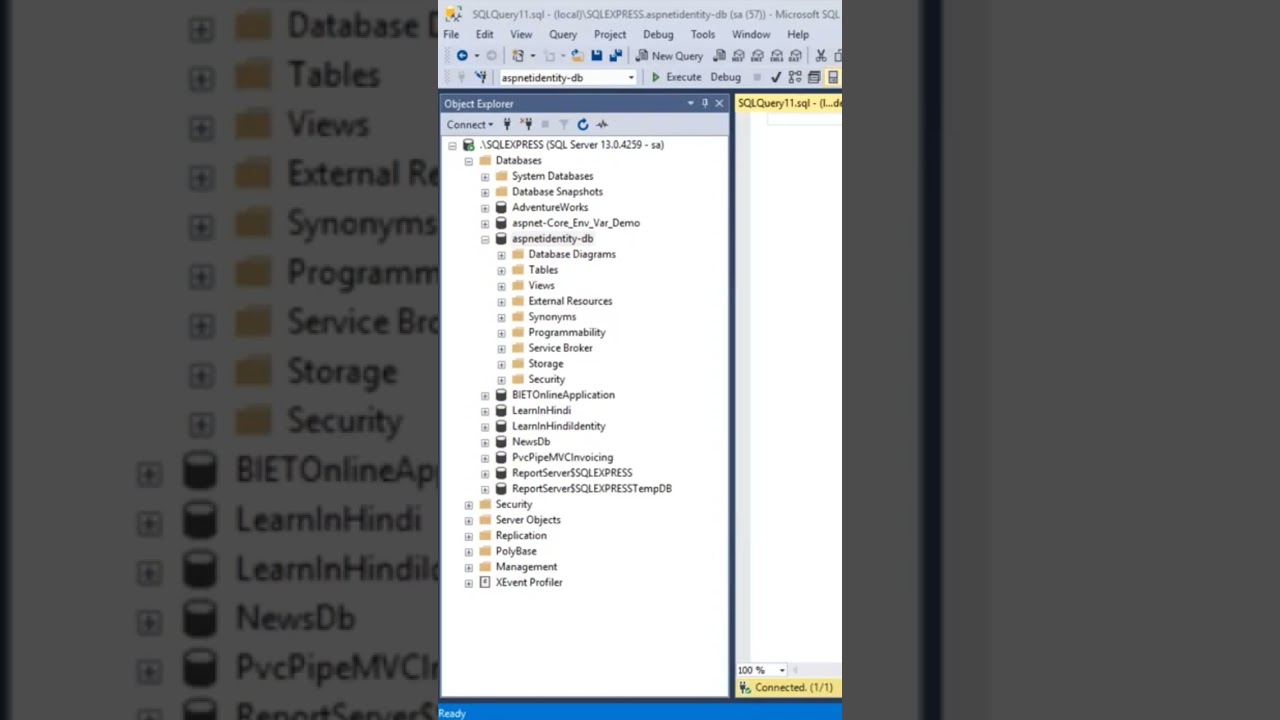
Task: Expand the Server Objects folder
Action: 468,520
